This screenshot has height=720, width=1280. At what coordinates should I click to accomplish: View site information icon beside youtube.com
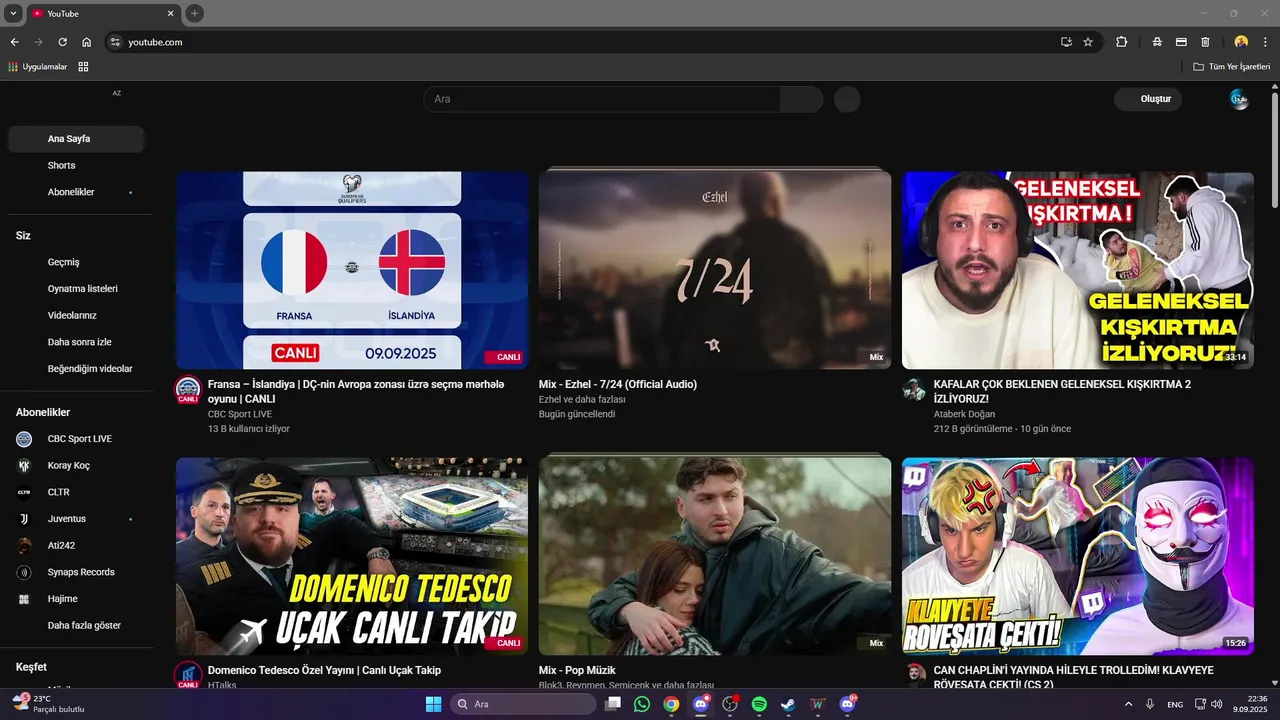115,42
